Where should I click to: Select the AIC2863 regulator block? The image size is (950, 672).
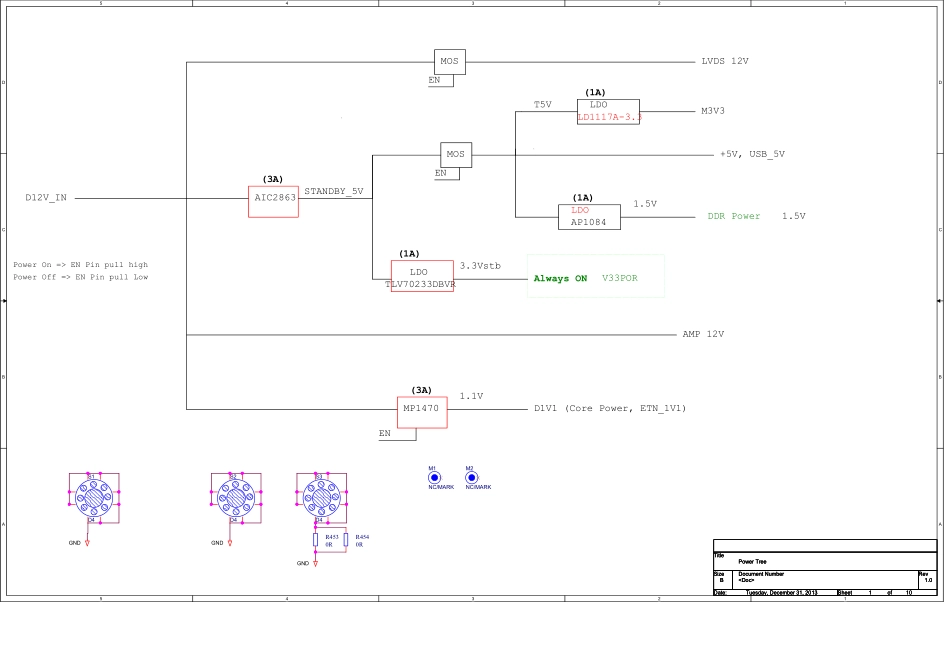pos(273,200)
